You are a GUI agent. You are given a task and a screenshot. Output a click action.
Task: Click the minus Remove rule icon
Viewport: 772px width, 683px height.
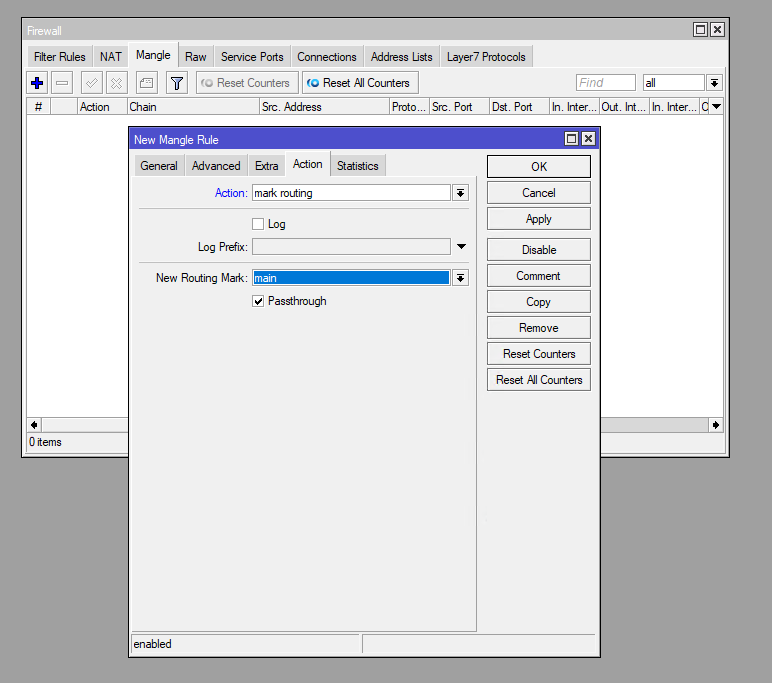click(62, 83)
